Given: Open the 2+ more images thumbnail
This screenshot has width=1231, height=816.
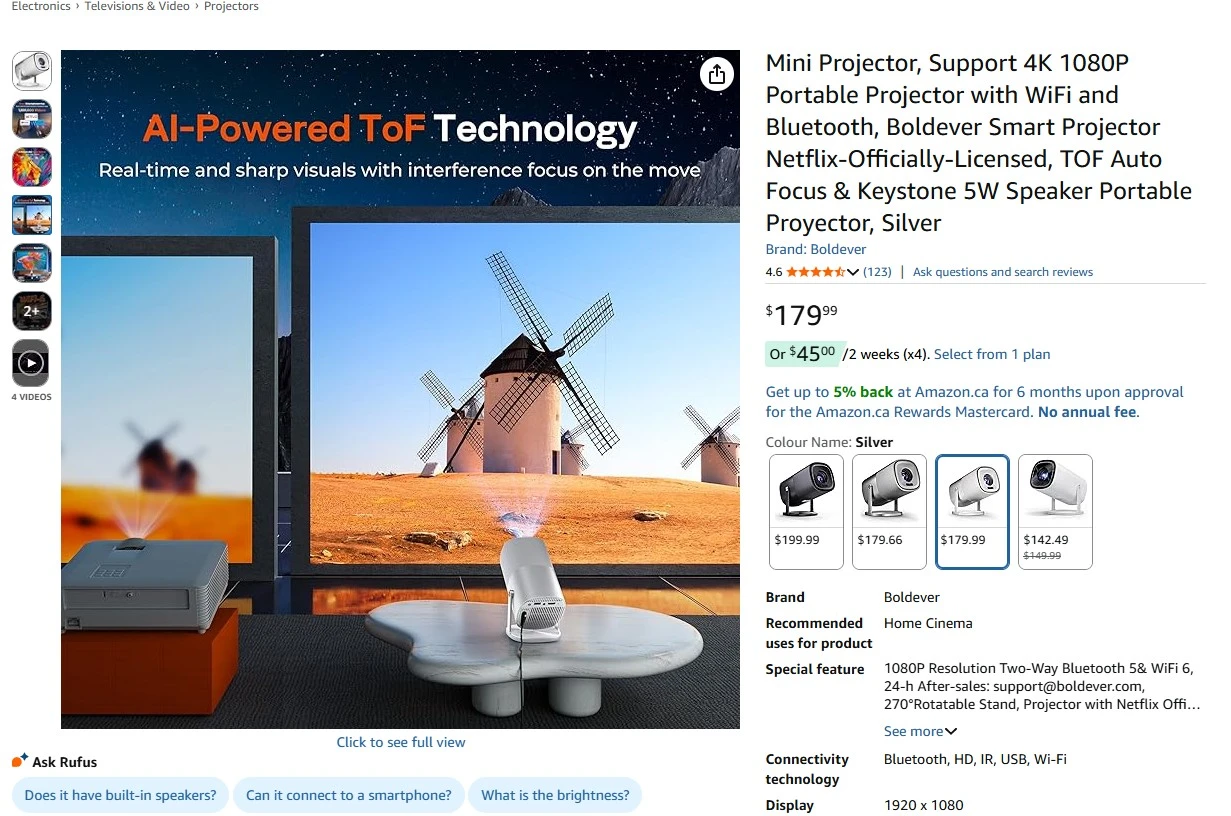Looking at the screenshot, I should coord(31,311).
